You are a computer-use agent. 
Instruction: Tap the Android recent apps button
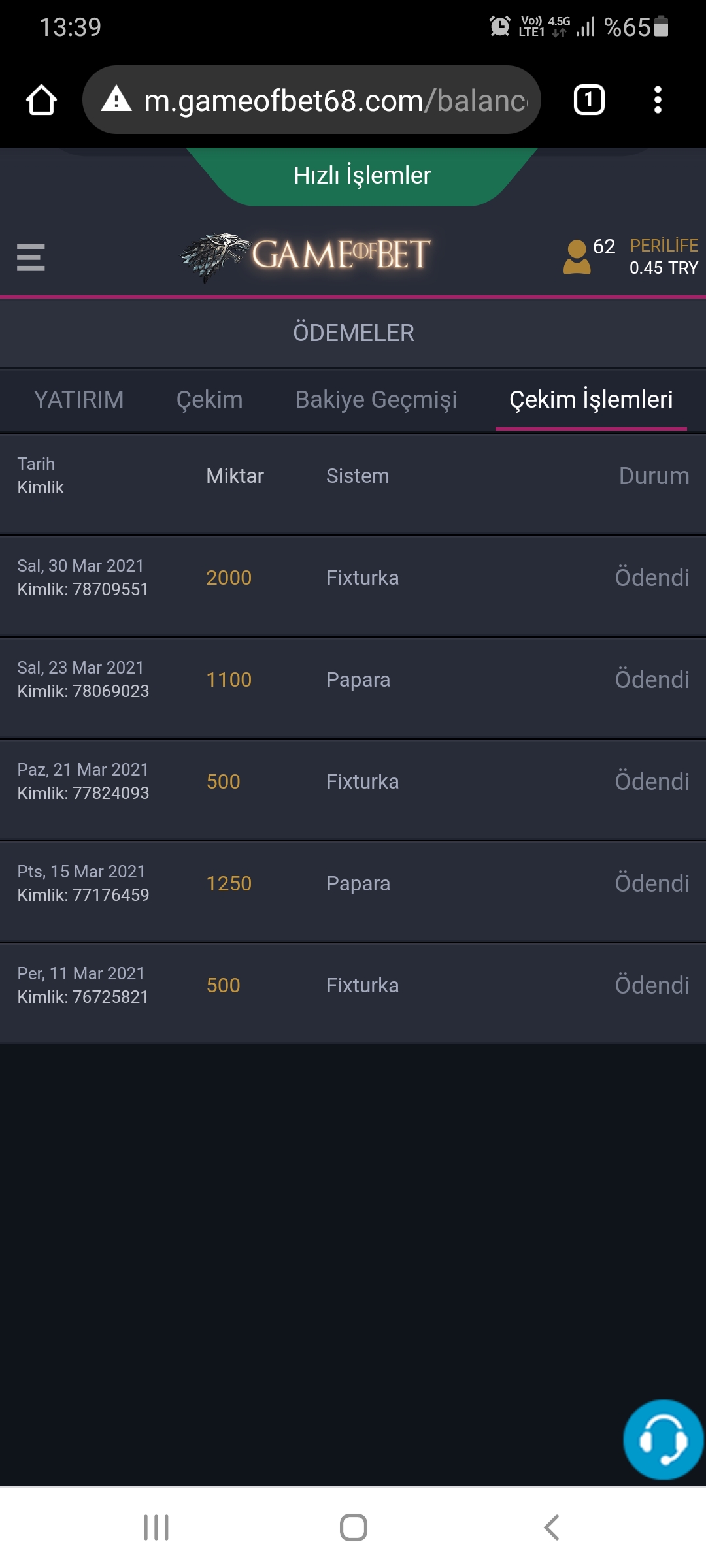(x=156, y=1527)
